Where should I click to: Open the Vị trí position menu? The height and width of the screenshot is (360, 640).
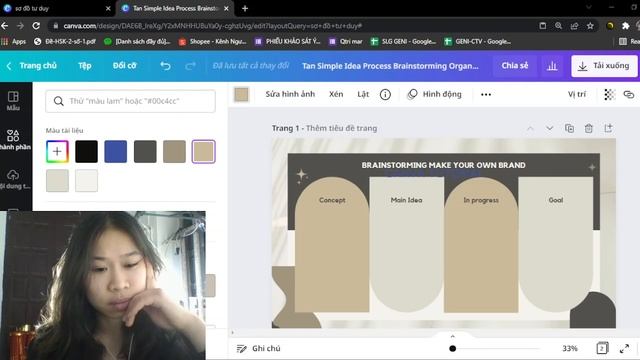577,94
